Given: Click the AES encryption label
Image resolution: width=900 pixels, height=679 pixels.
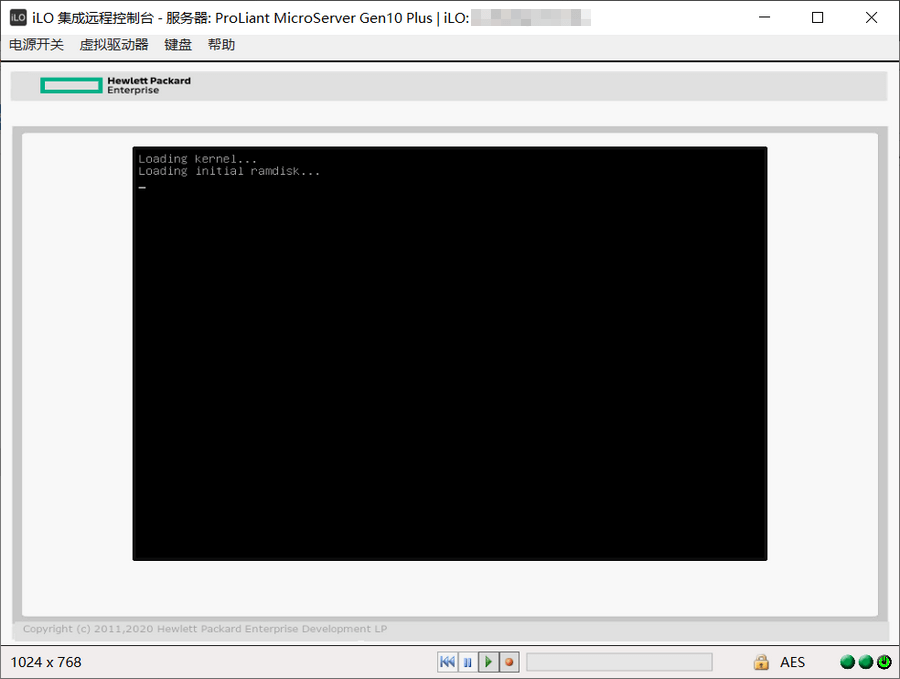Looking at the screenshot, I should [792, 662].
